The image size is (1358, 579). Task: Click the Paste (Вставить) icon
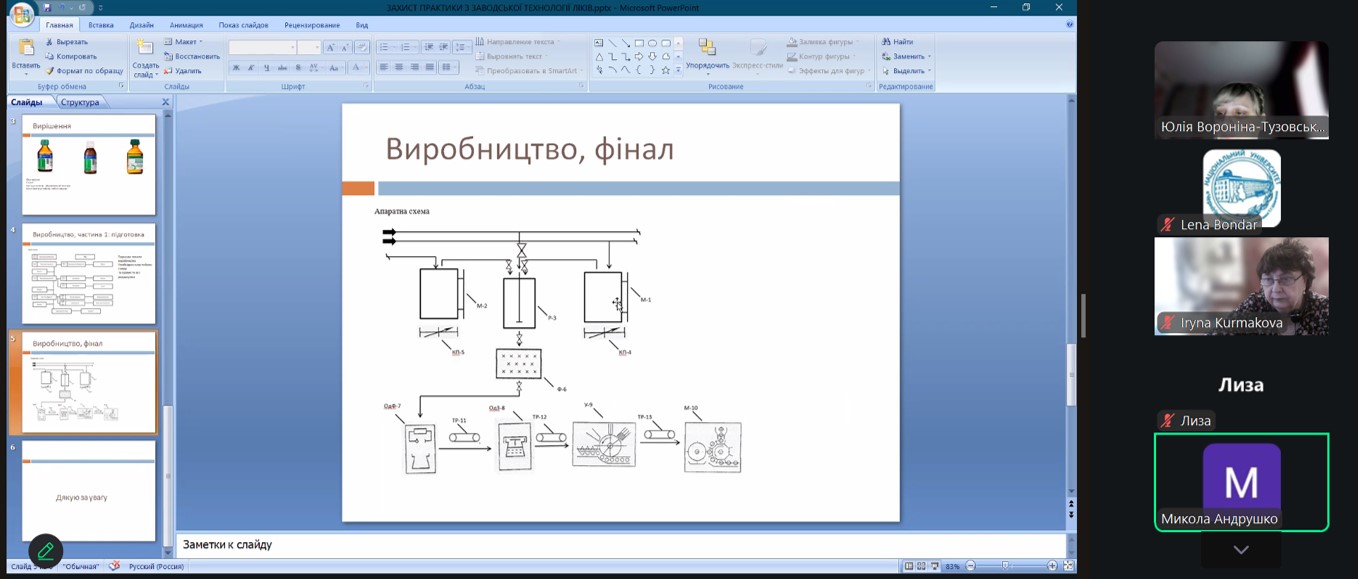(26, 50)
